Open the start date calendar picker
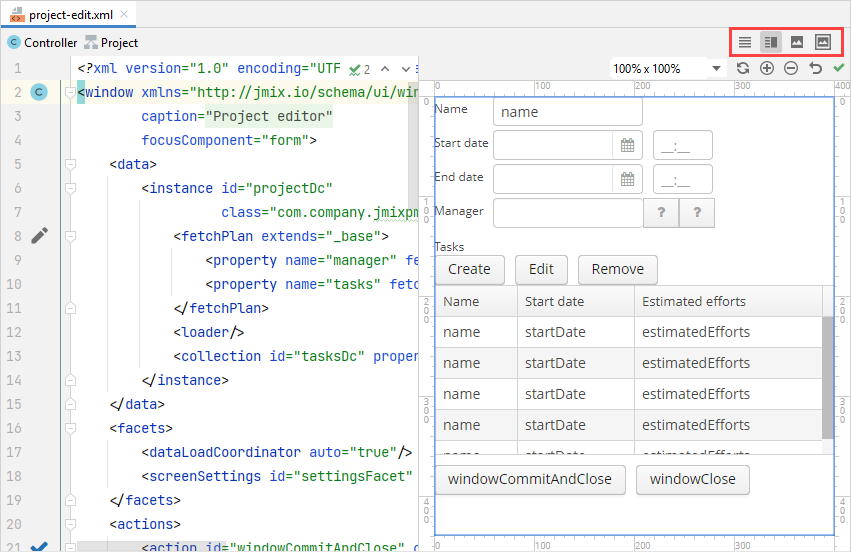This screenshot has width=851, height=552. [627, 145]
